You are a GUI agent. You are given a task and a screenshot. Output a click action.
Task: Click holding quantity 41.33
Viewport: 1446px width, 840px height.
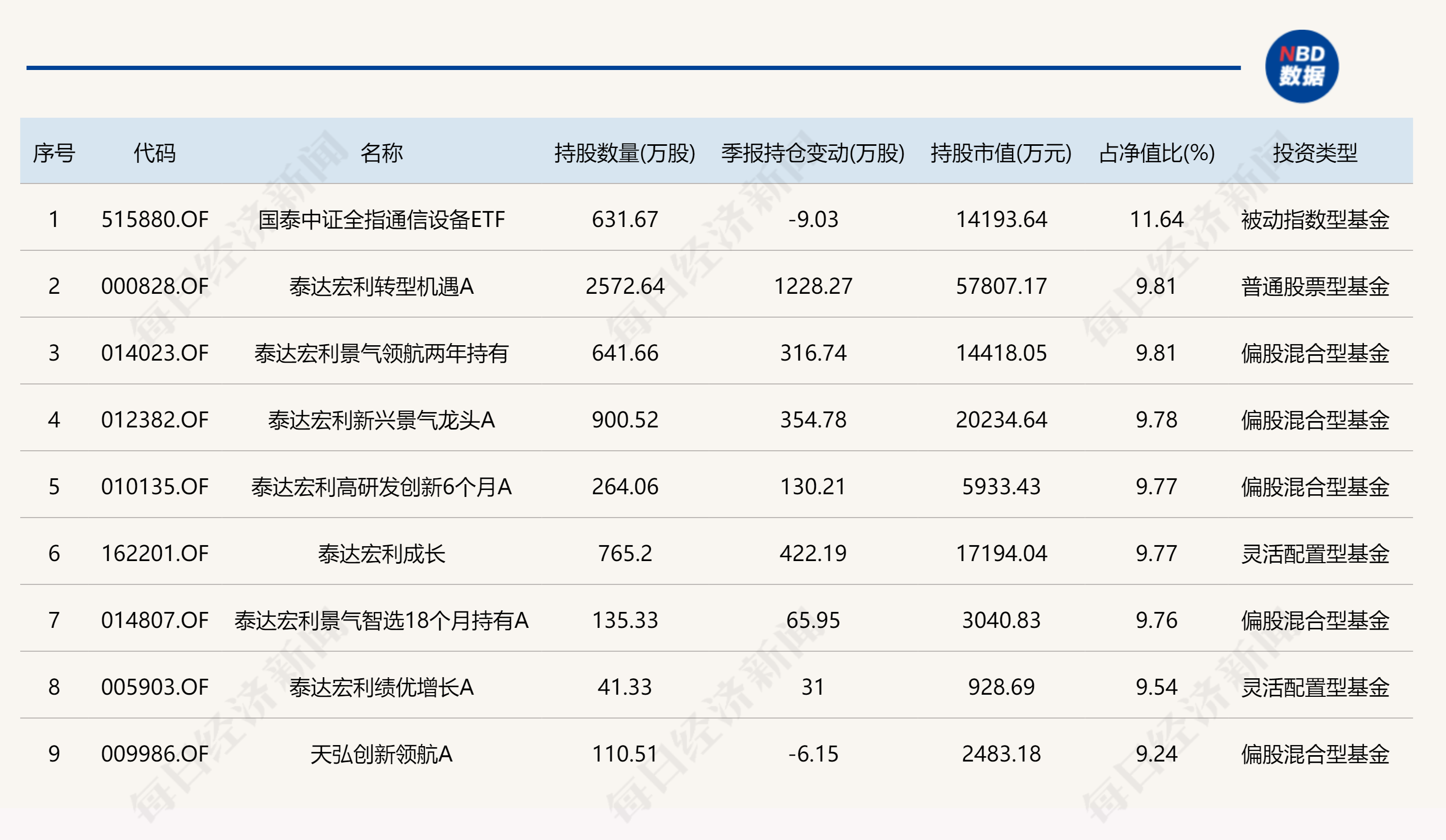[625, 687]
